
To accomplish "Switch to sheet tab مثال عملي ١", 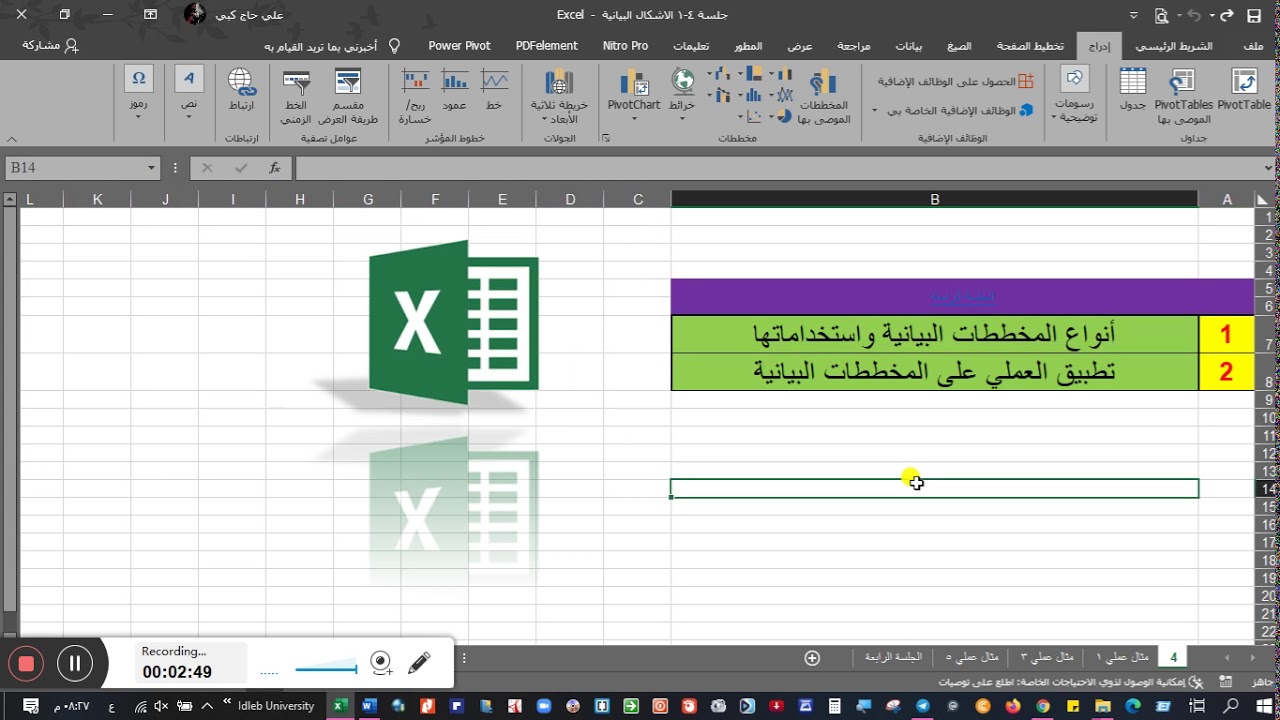I will (x=1120, y=657).
